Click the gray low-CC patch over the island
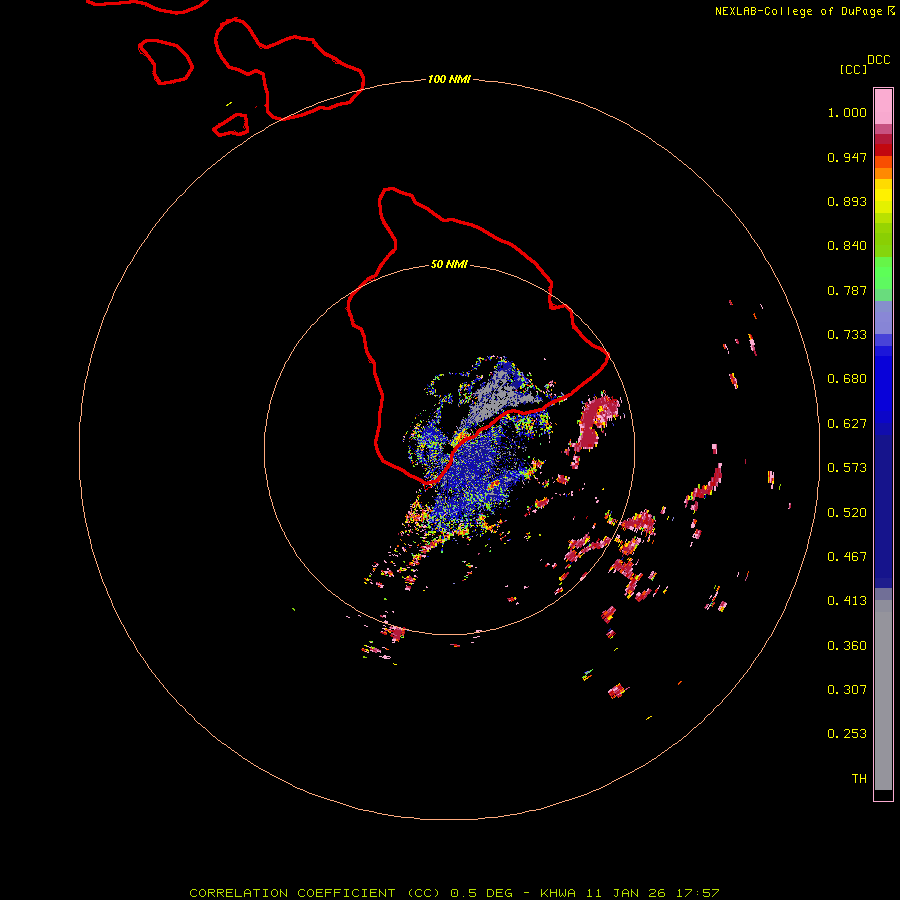The width and height of the screenshot is (900, 900). tap(494, 396)
